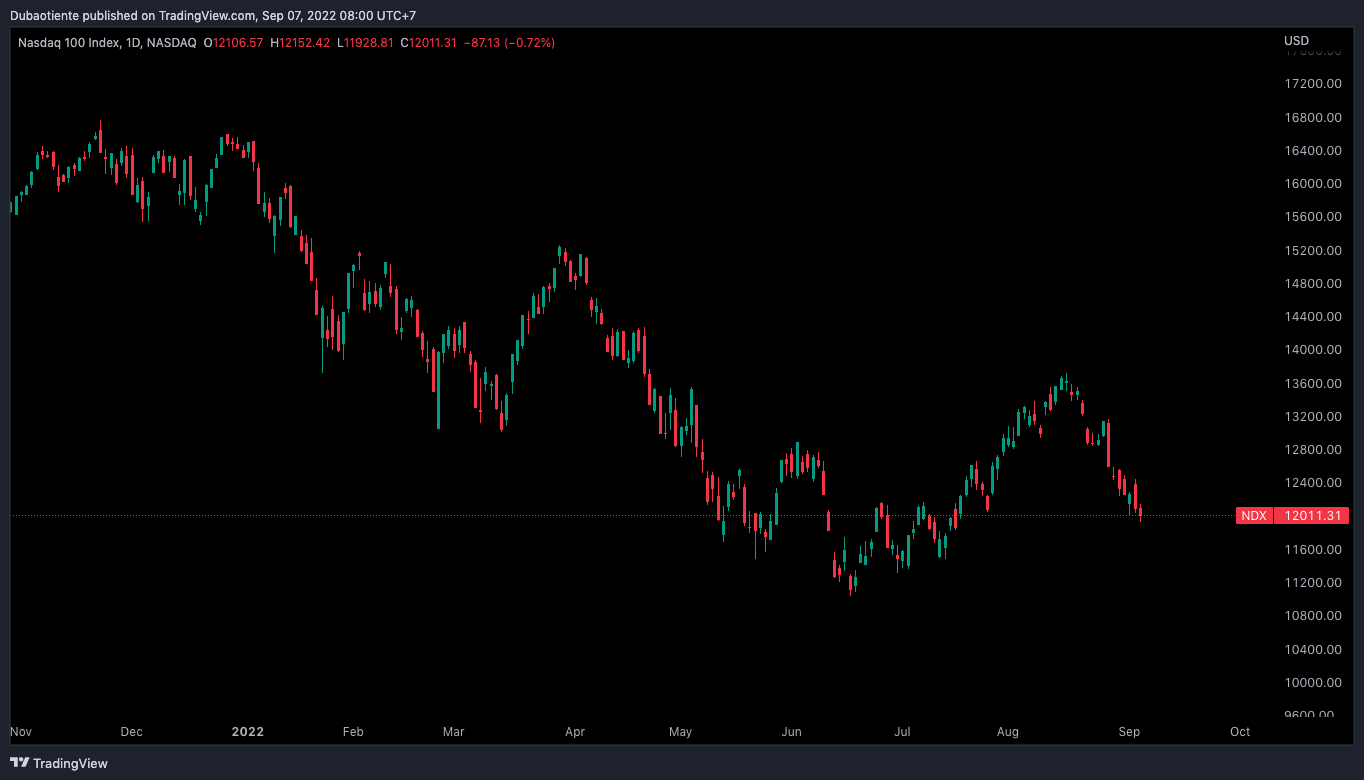Click the high value H12152.42
Screen dimensions: 1364x780
click(300, 43)
